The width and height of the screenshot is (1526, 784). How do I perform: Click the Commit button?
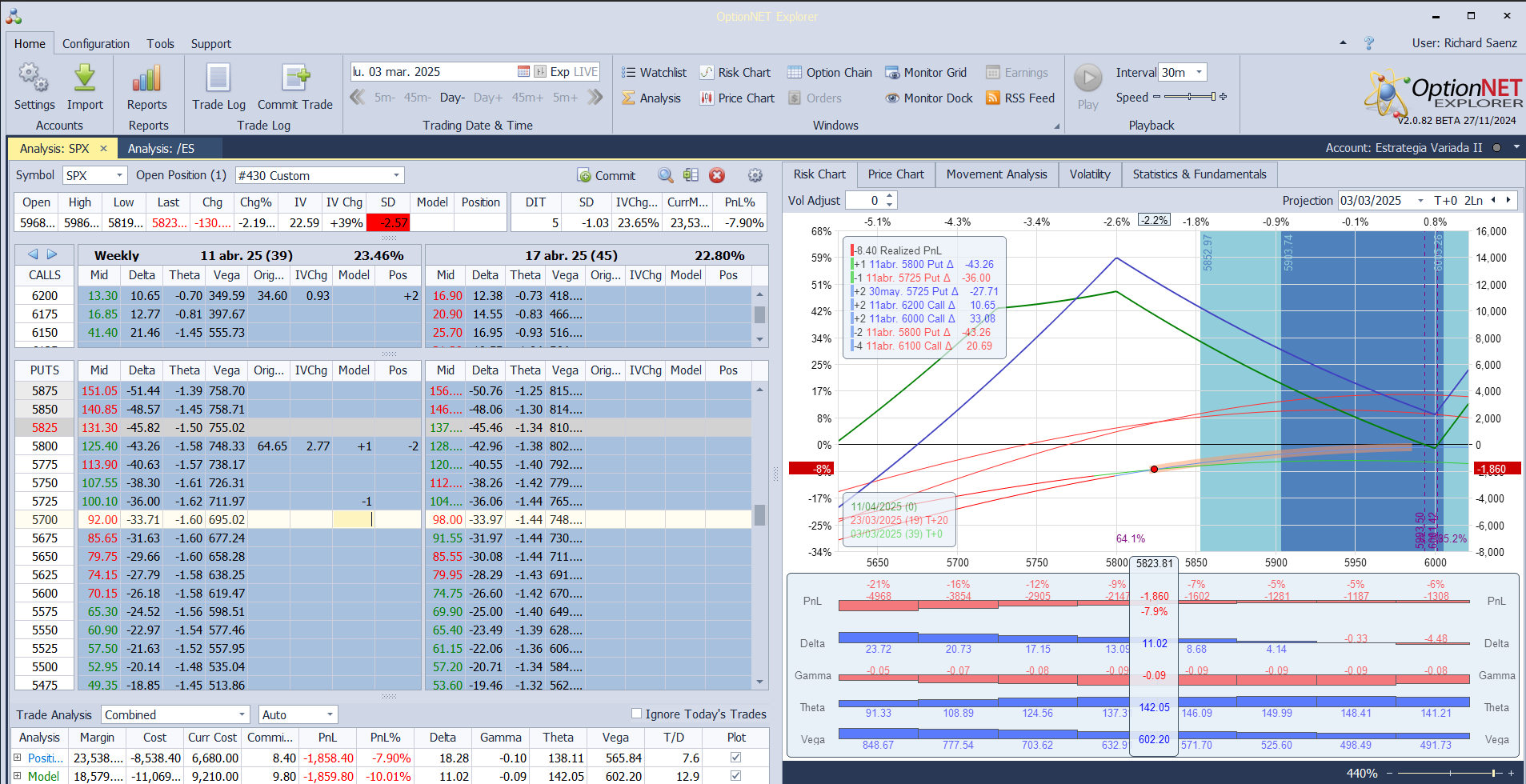tap(606, 175)
